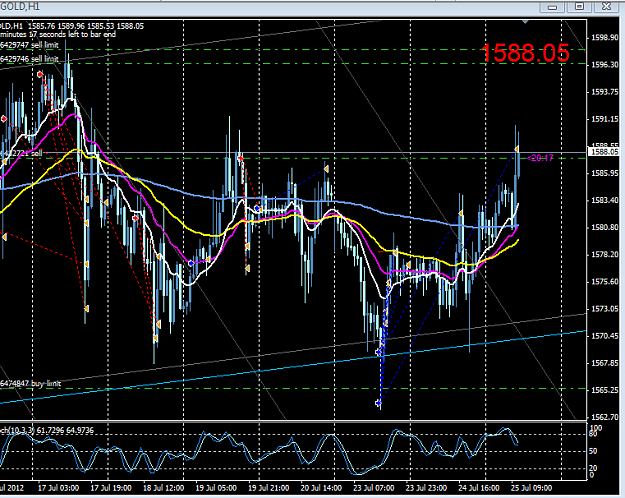Click time axis label 23 Jul 07:00
This screenshot has width=625, height=498.
tap(374, 488)
